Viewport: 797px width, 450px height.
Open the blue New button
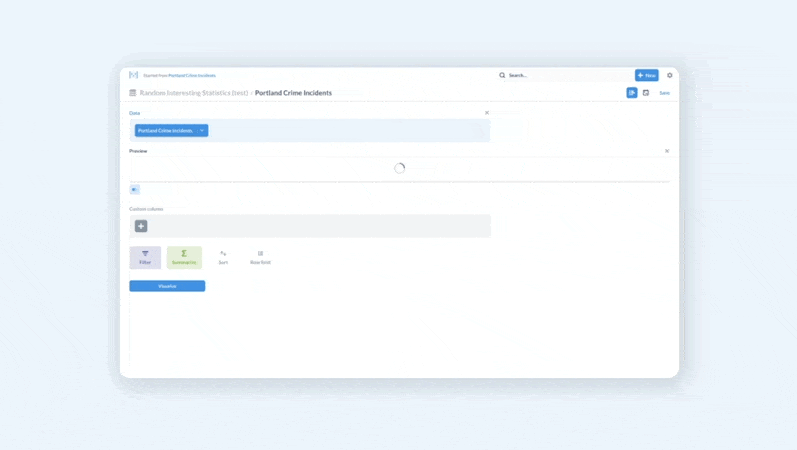point(647,75)
